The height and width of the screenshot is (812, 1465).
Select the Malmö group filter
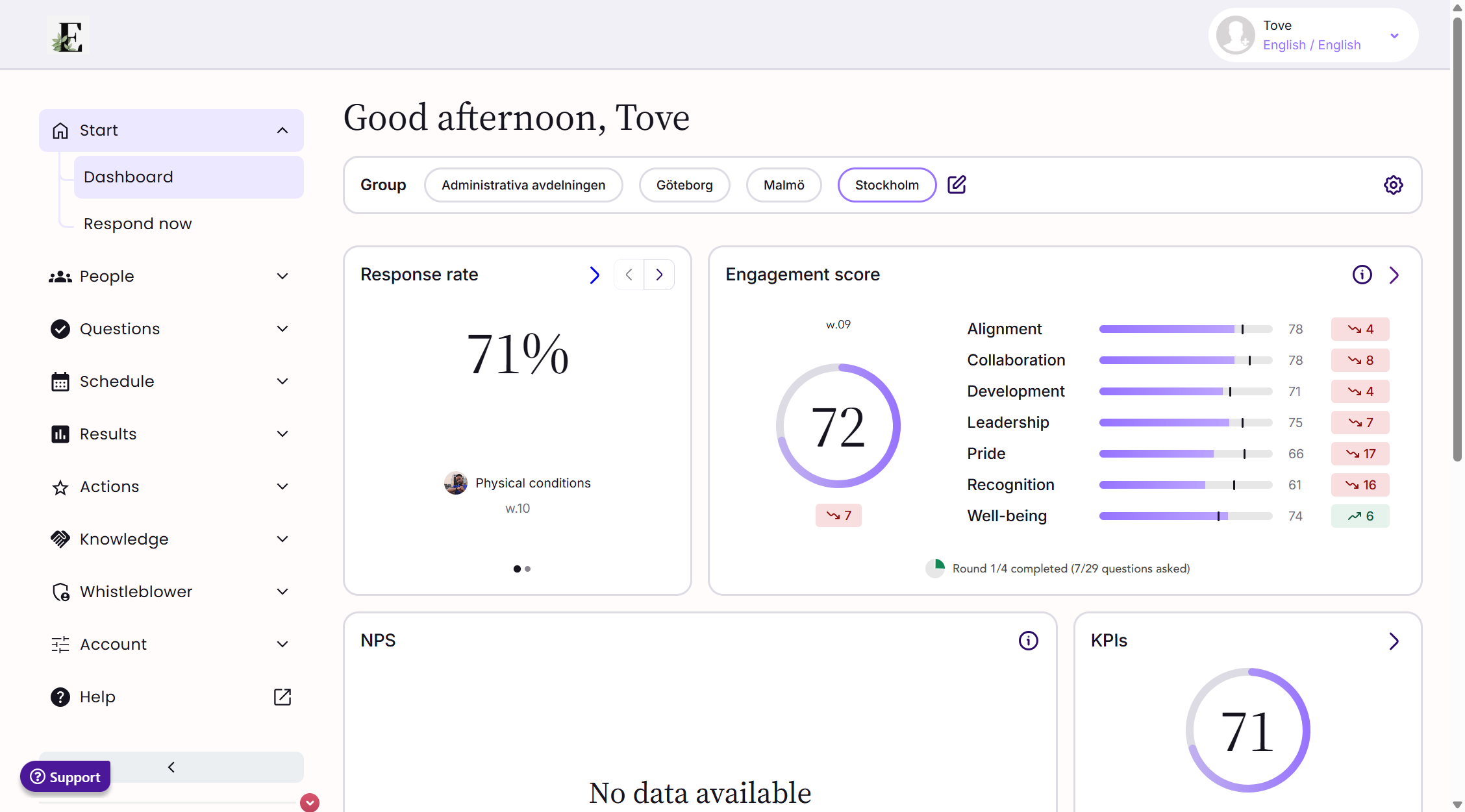(x=783, y=185)
